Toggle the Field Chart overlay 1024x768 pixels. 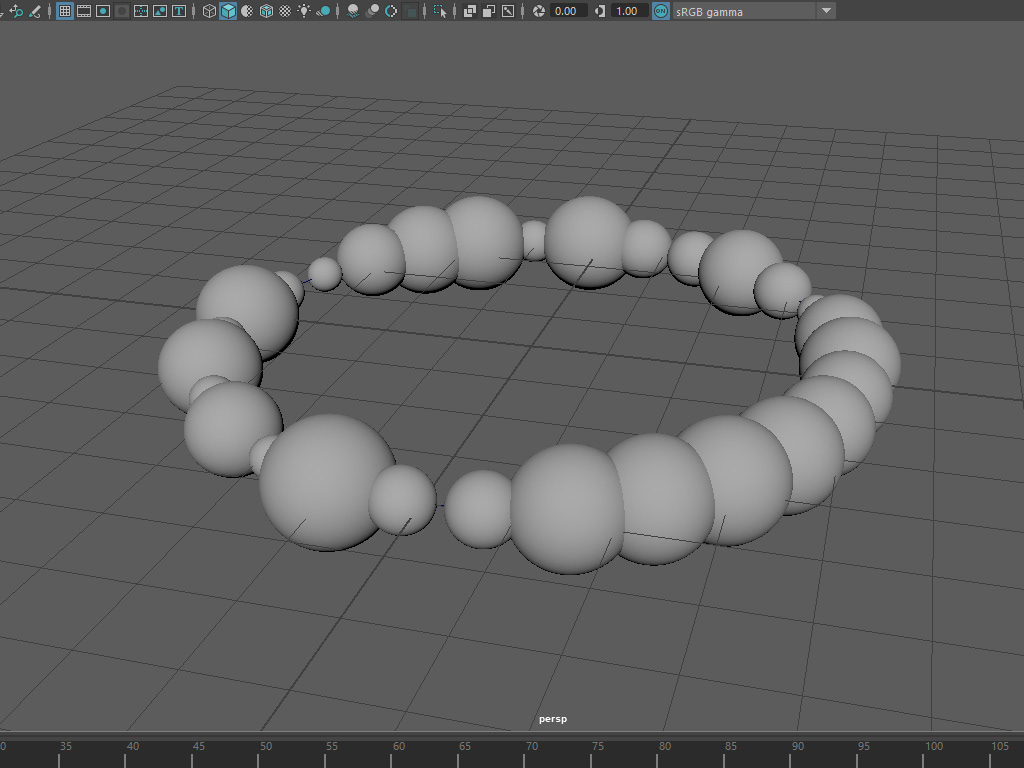140,11
